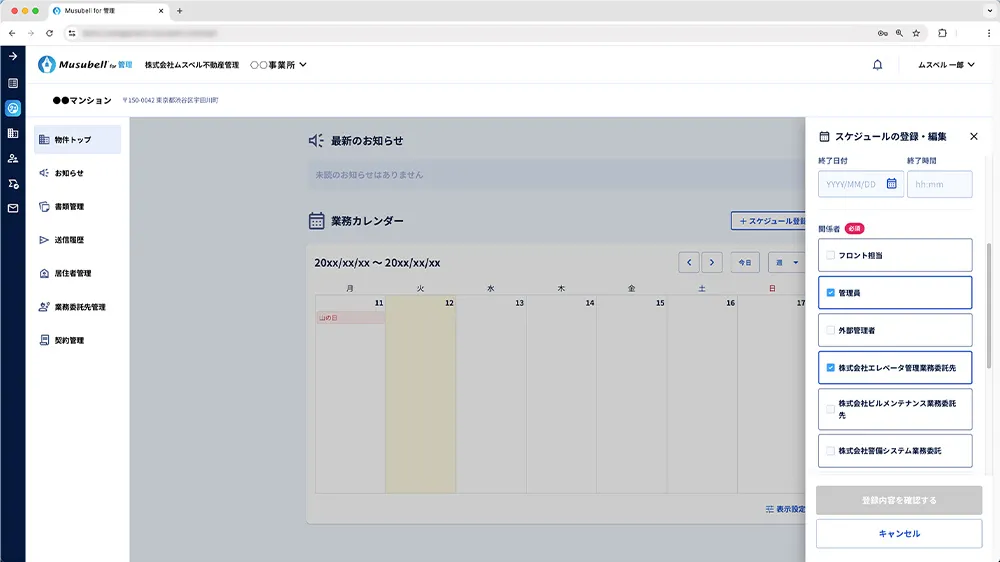1000x562 pixels.
Task: Open the 週 view dropdown
Action: tap(786, 263)
